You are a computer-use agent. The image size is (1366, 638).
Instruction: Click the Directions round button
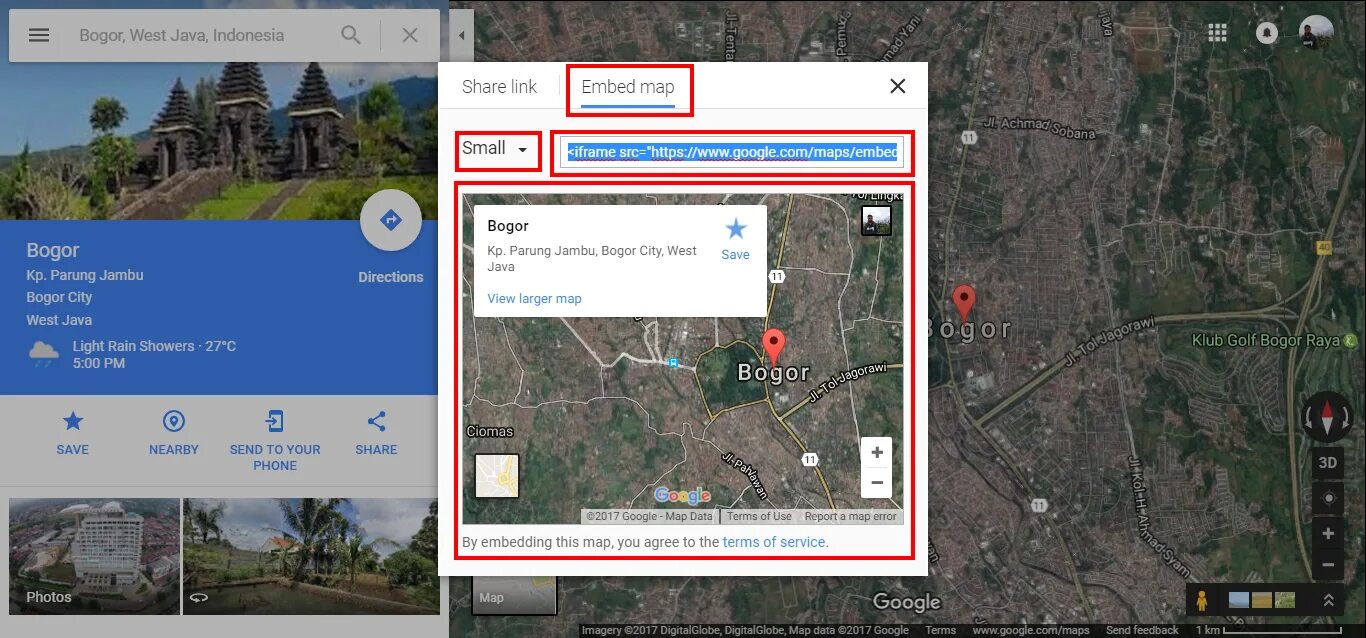point(391,220)
